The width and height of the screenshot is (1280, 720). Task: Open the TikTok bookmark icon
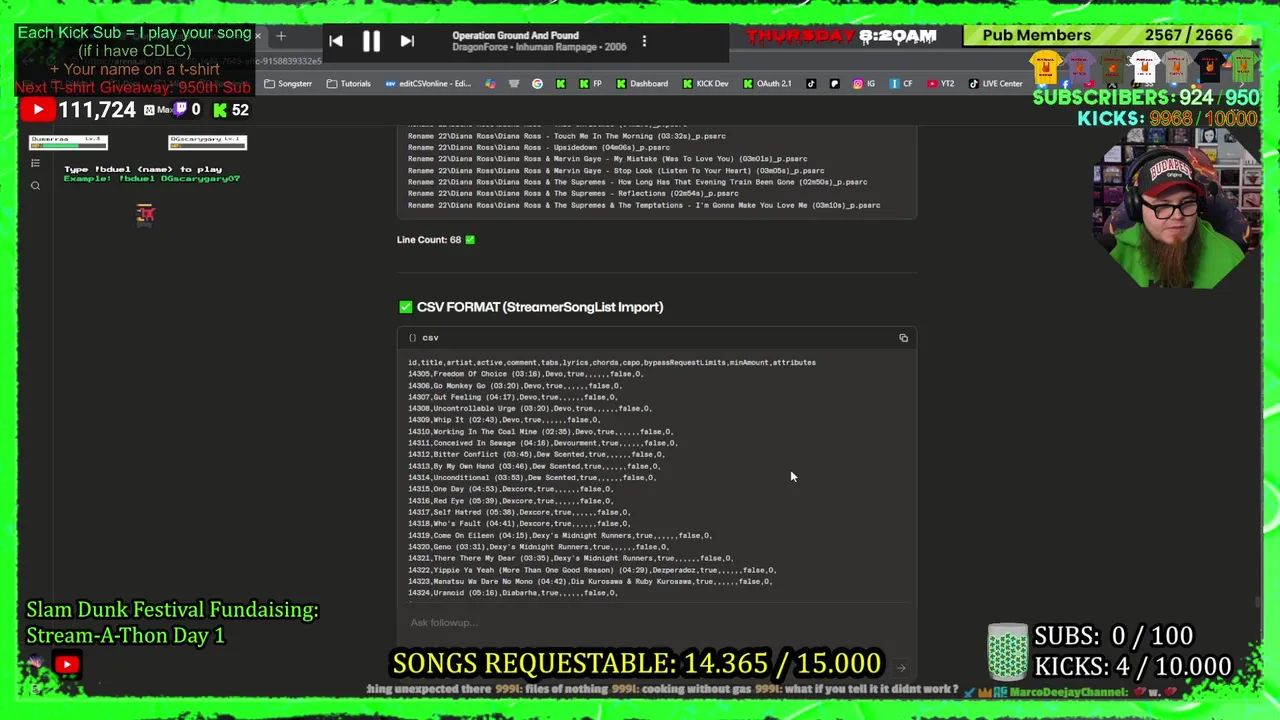coord(811,83)
